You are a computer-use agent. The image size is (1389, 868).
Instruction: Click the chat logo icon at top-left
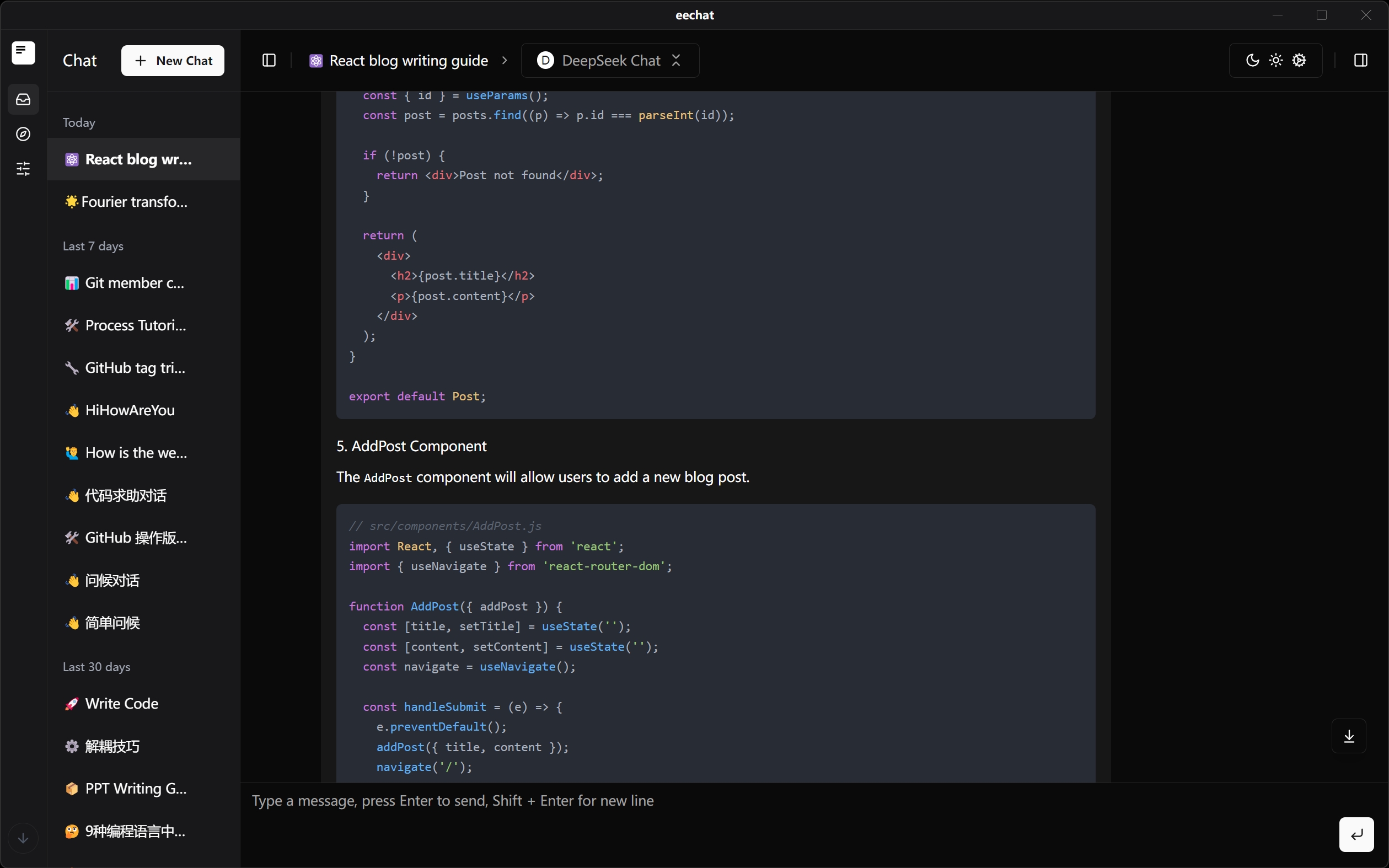pyautogui.click(x=23, y=52)
